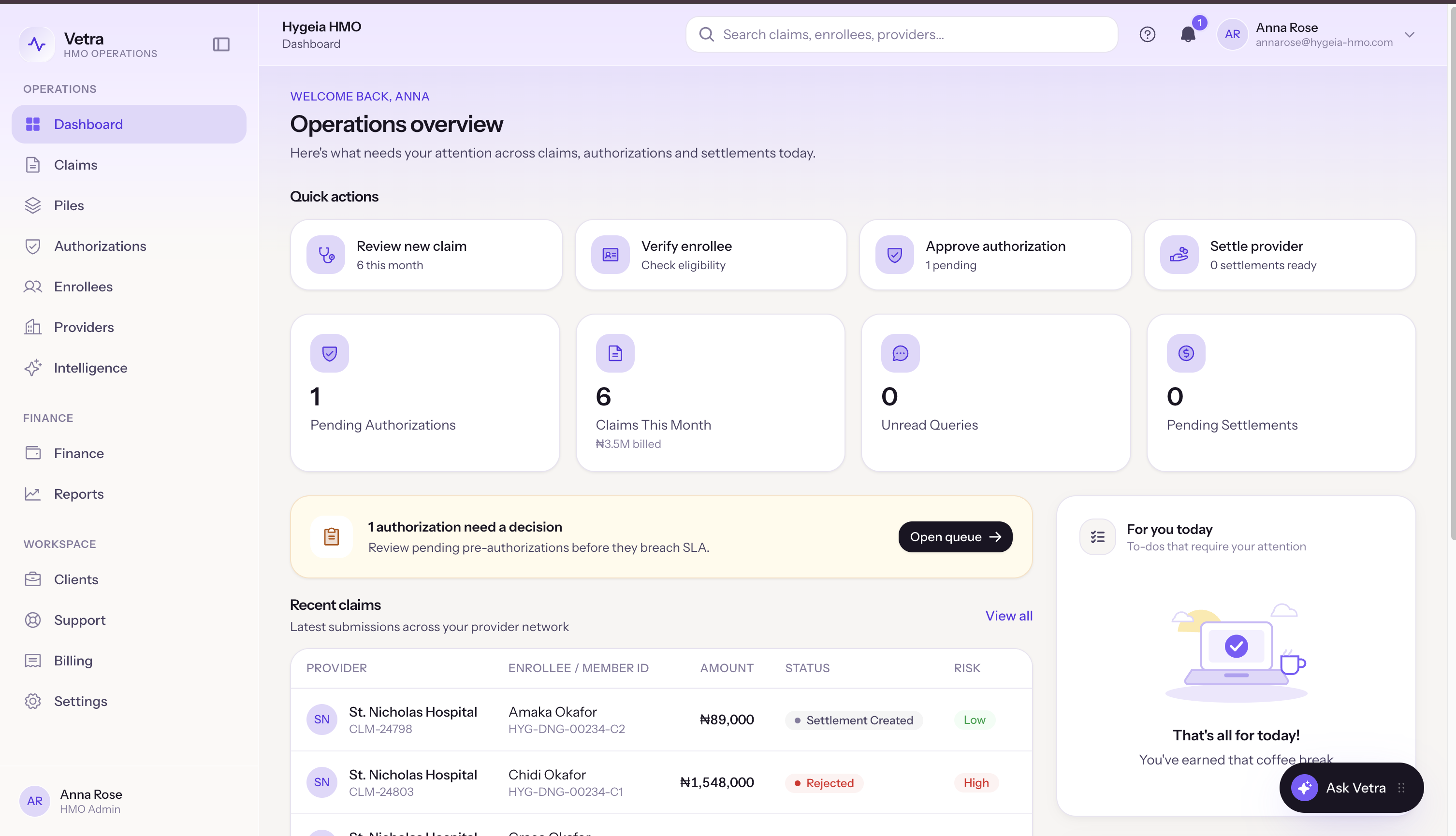Click the ₦1,548,000 amount cell
1456x836 pixels.
(x=717, y=782)
